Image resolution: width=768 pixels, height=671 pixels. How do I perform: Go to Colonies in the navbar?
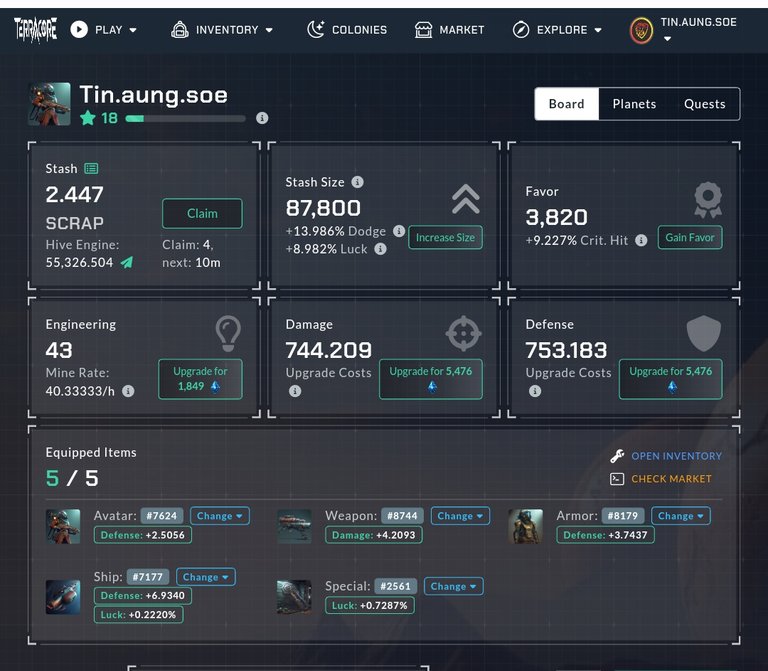click(347, 30)
